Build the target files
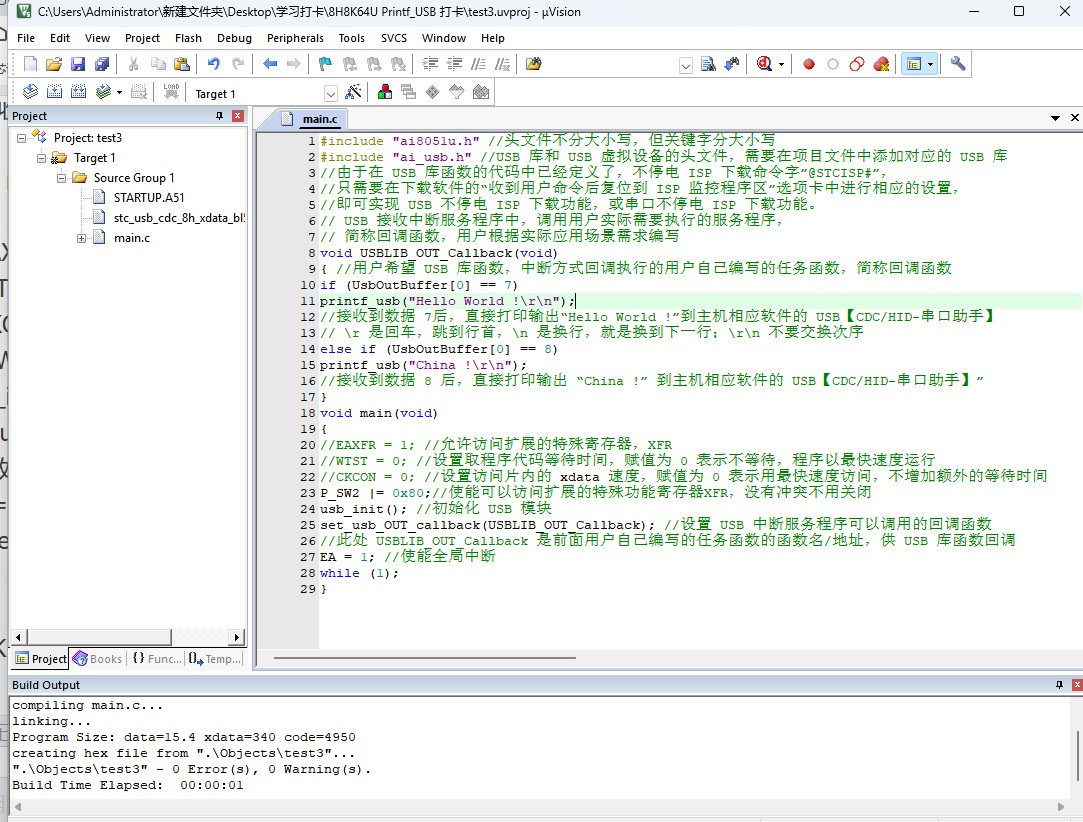The height and width of the screenshot is (822, 1083). [55, 92]
